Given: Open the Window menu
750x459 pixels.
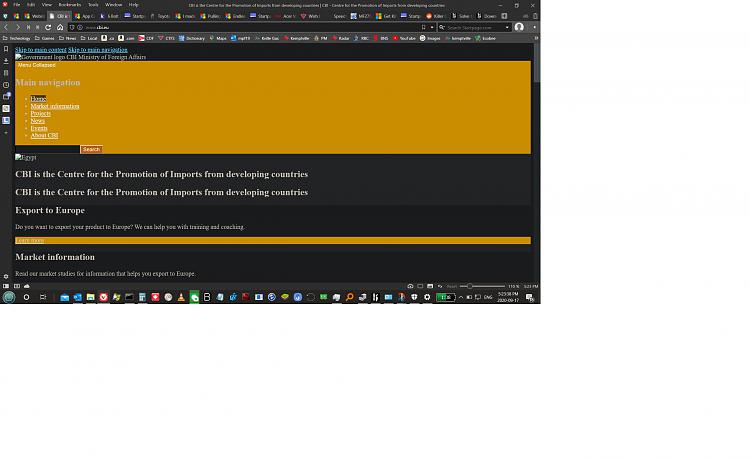Looking at the screenshot, I should click(113, 5).
